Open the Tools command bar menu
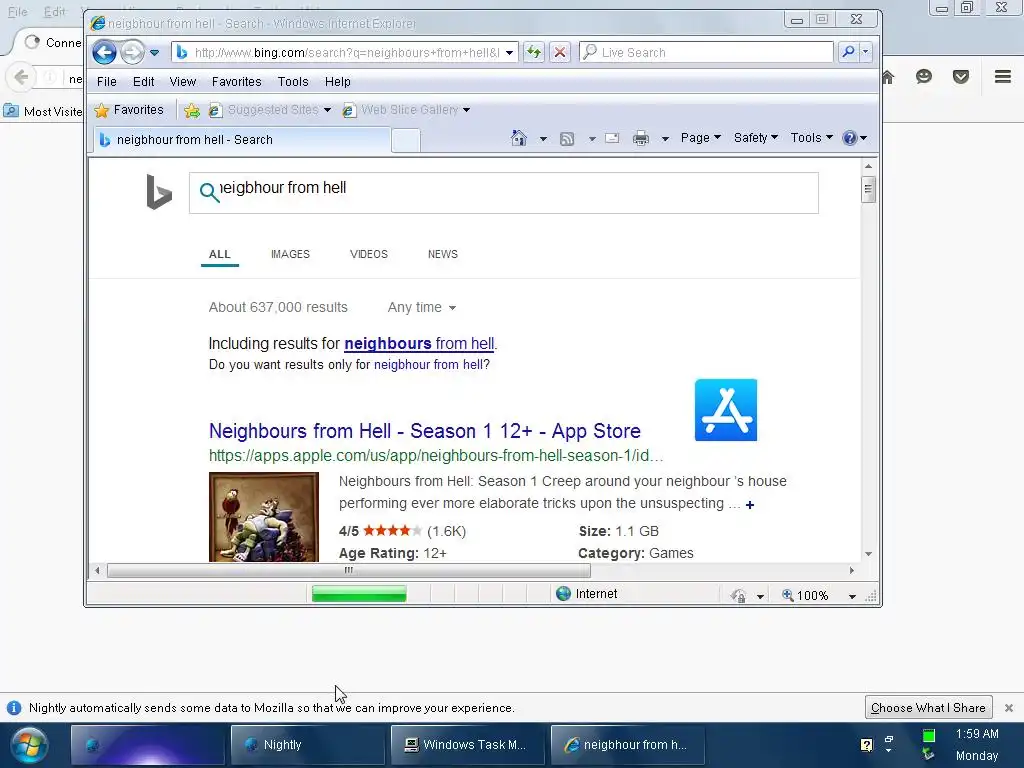Screen dimensions: 1024x768 click(812, 138)
